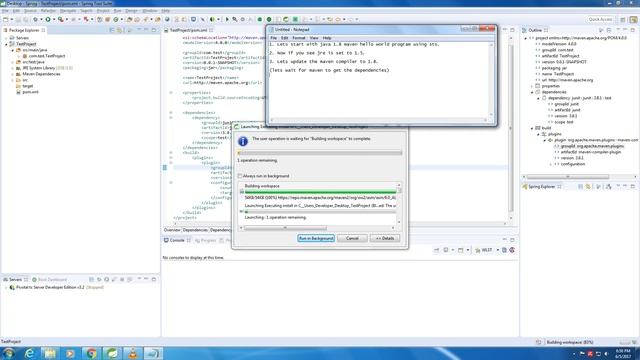The image size is (640, 360).
Task: Switch to the Package Explorer tab
Action: (x=24, y=30)
